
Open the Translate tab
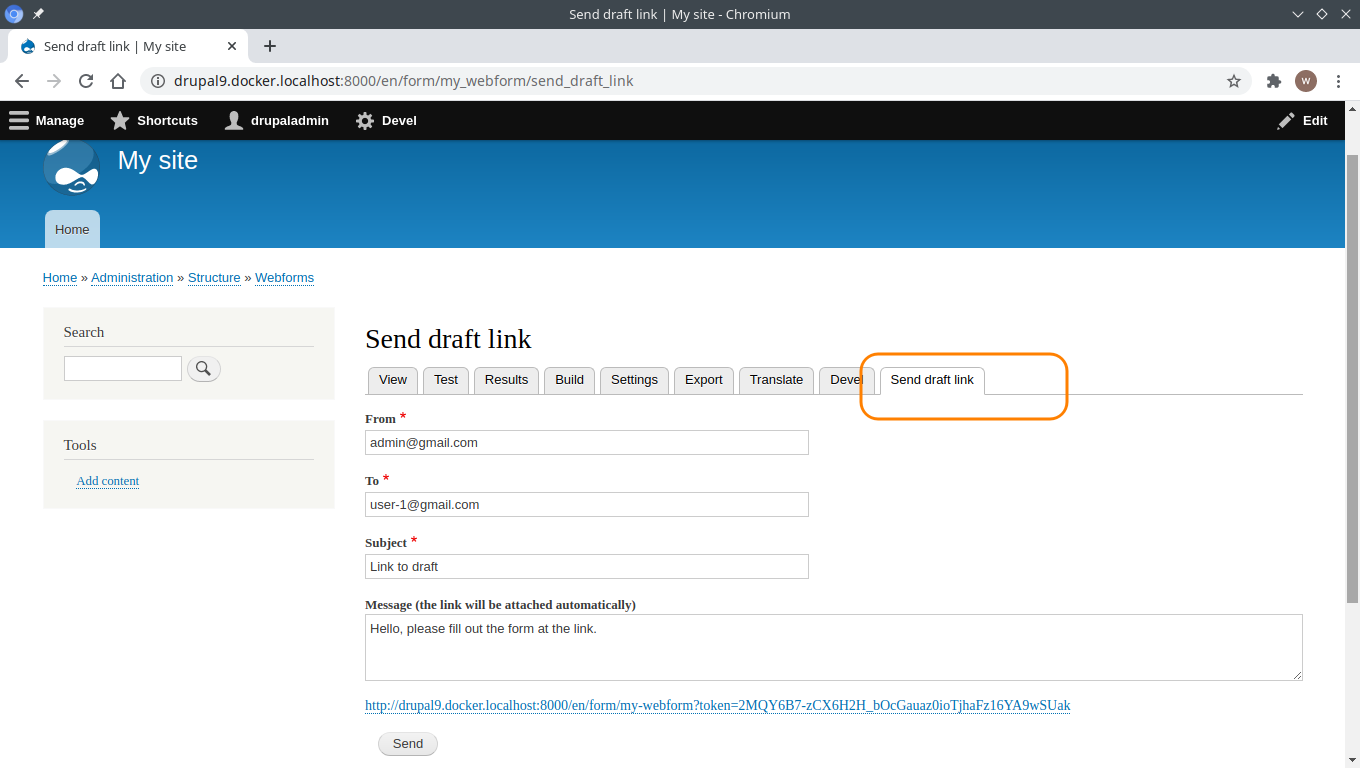tap(776, 380)
